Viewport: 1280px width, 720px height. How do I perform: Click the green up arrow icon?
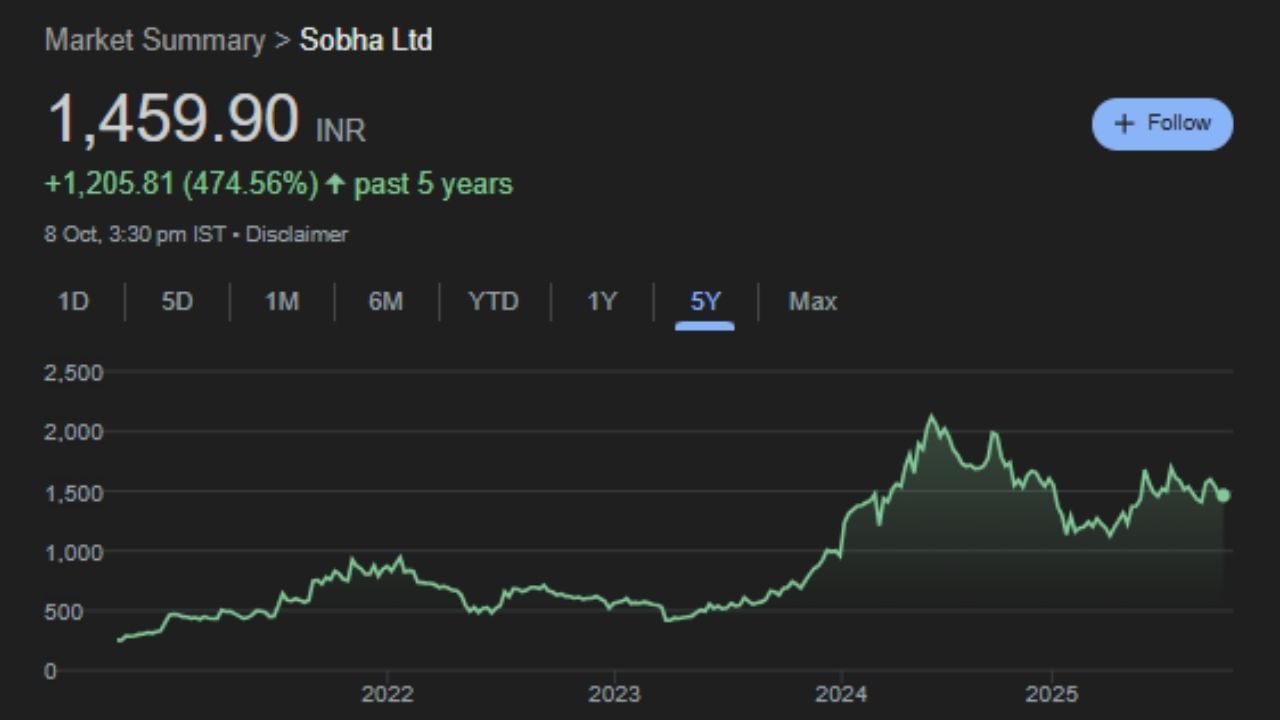(336, 184)
